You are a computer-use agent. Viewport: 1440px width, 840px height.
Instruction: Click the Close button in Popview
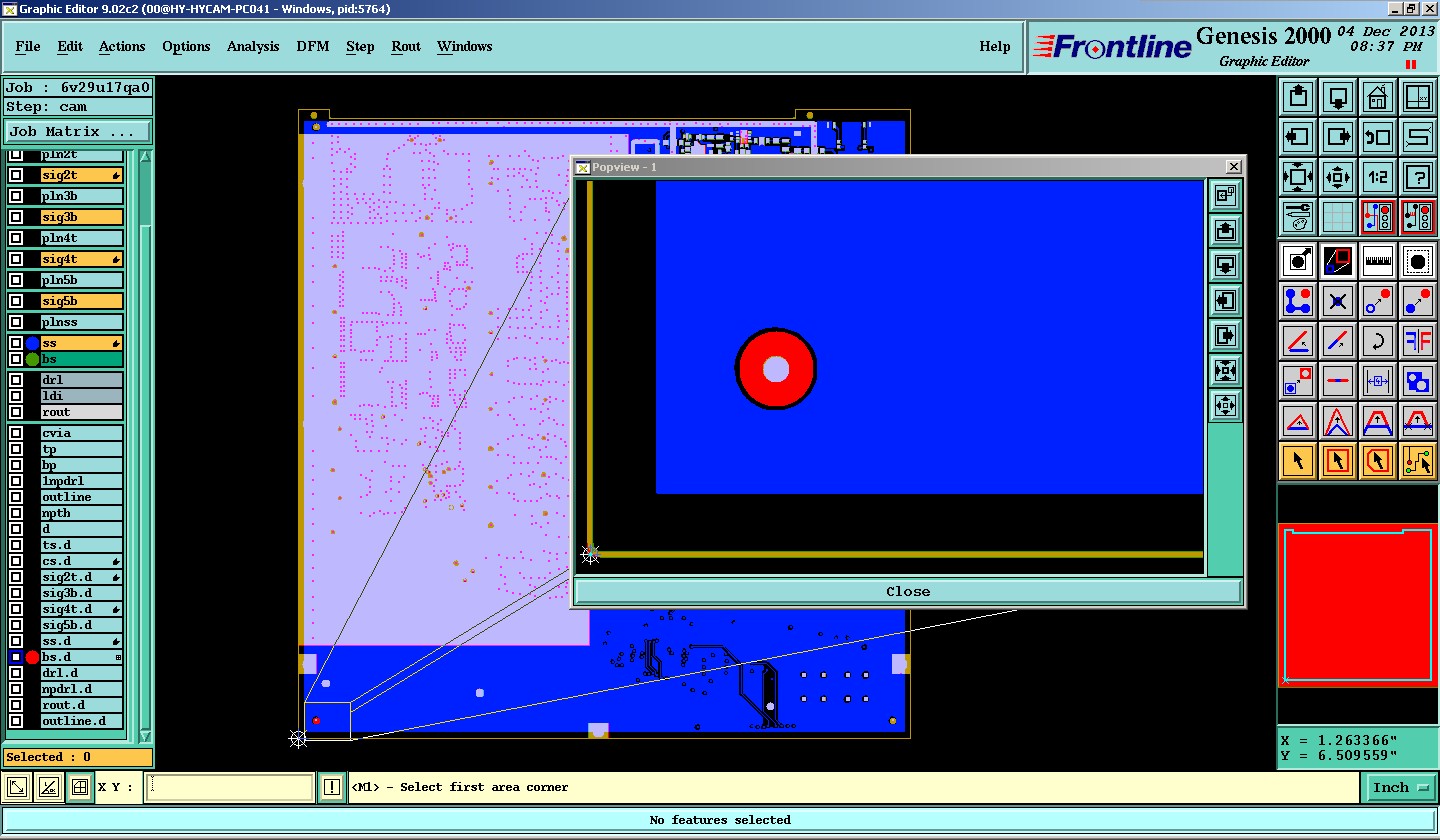tap(908, 591)
